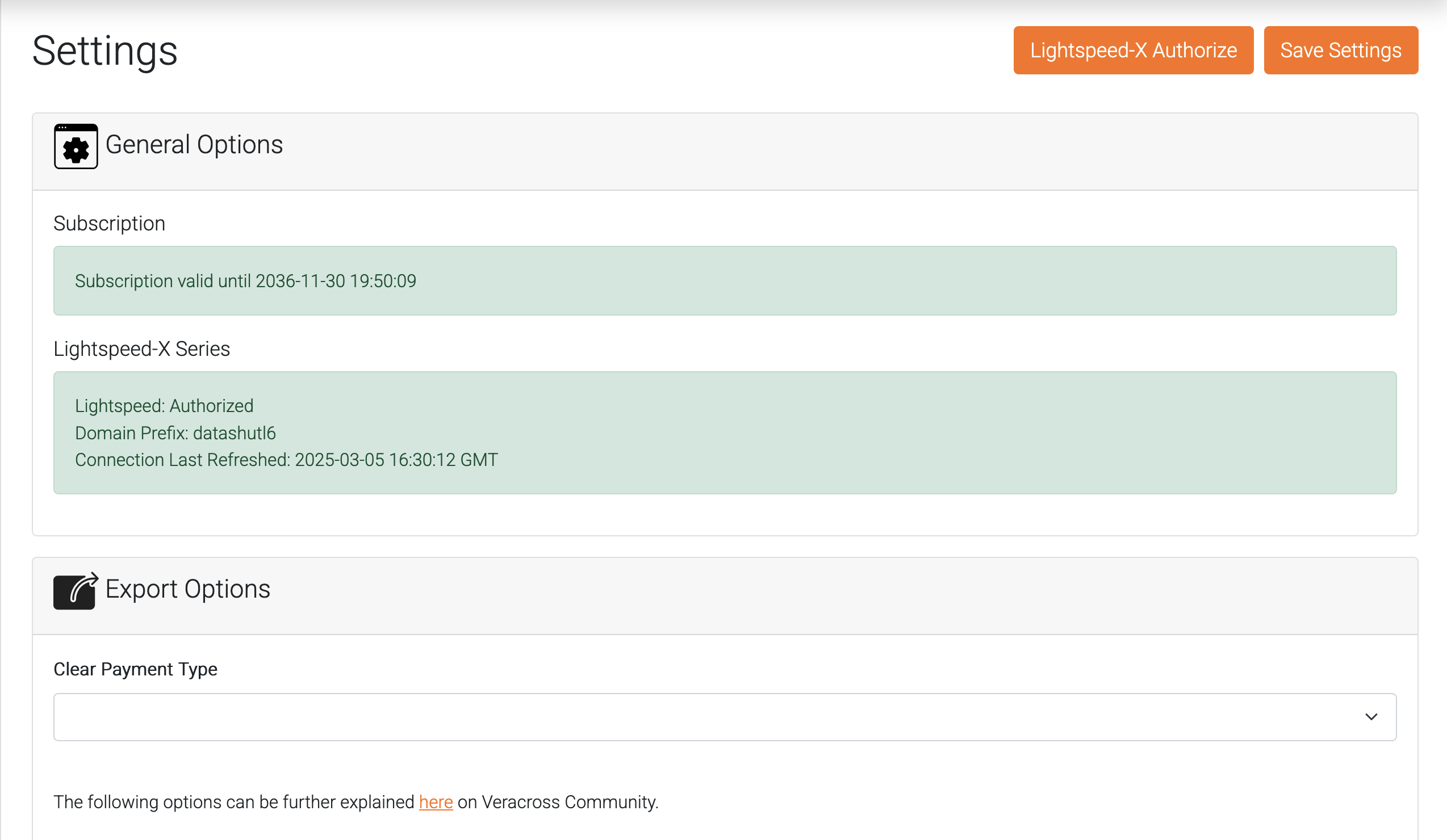
Task: Select the Settings page heading
Action: coord(104,51)
